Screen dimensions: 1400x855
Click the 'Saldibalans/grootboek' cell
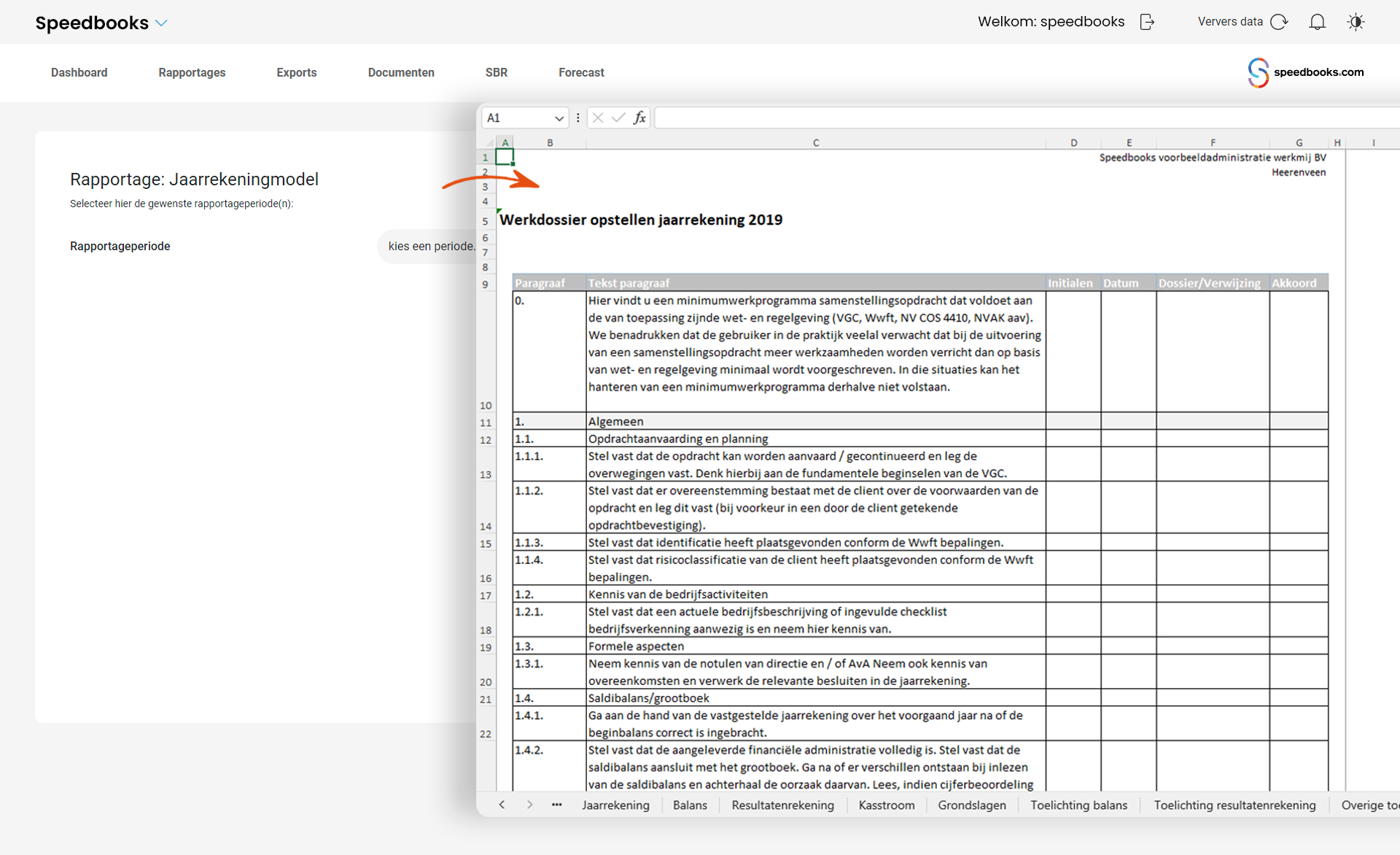point(816,698)
